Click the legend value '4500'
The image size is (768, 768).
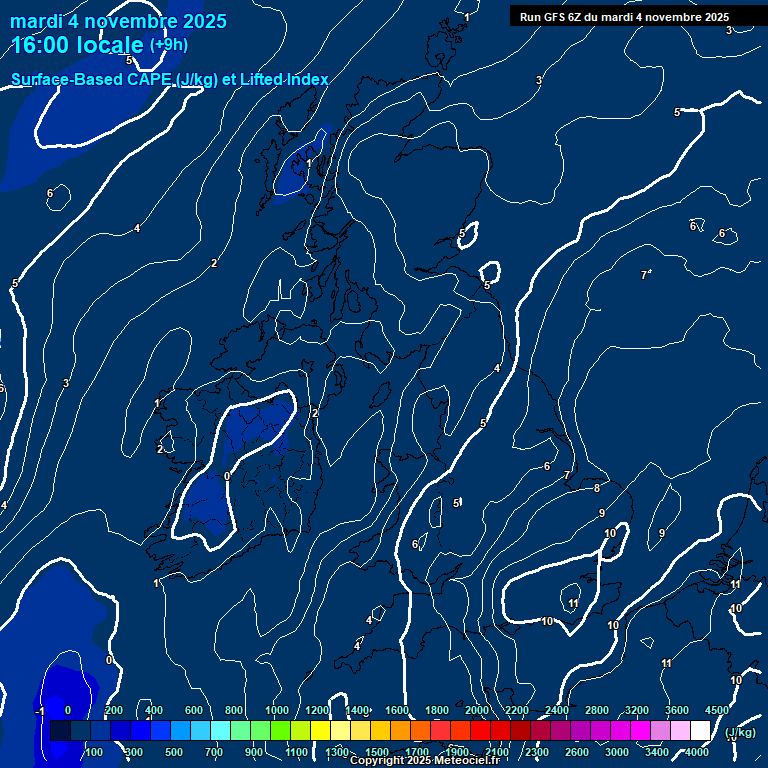pyautogui.click(x=717, y=710)
